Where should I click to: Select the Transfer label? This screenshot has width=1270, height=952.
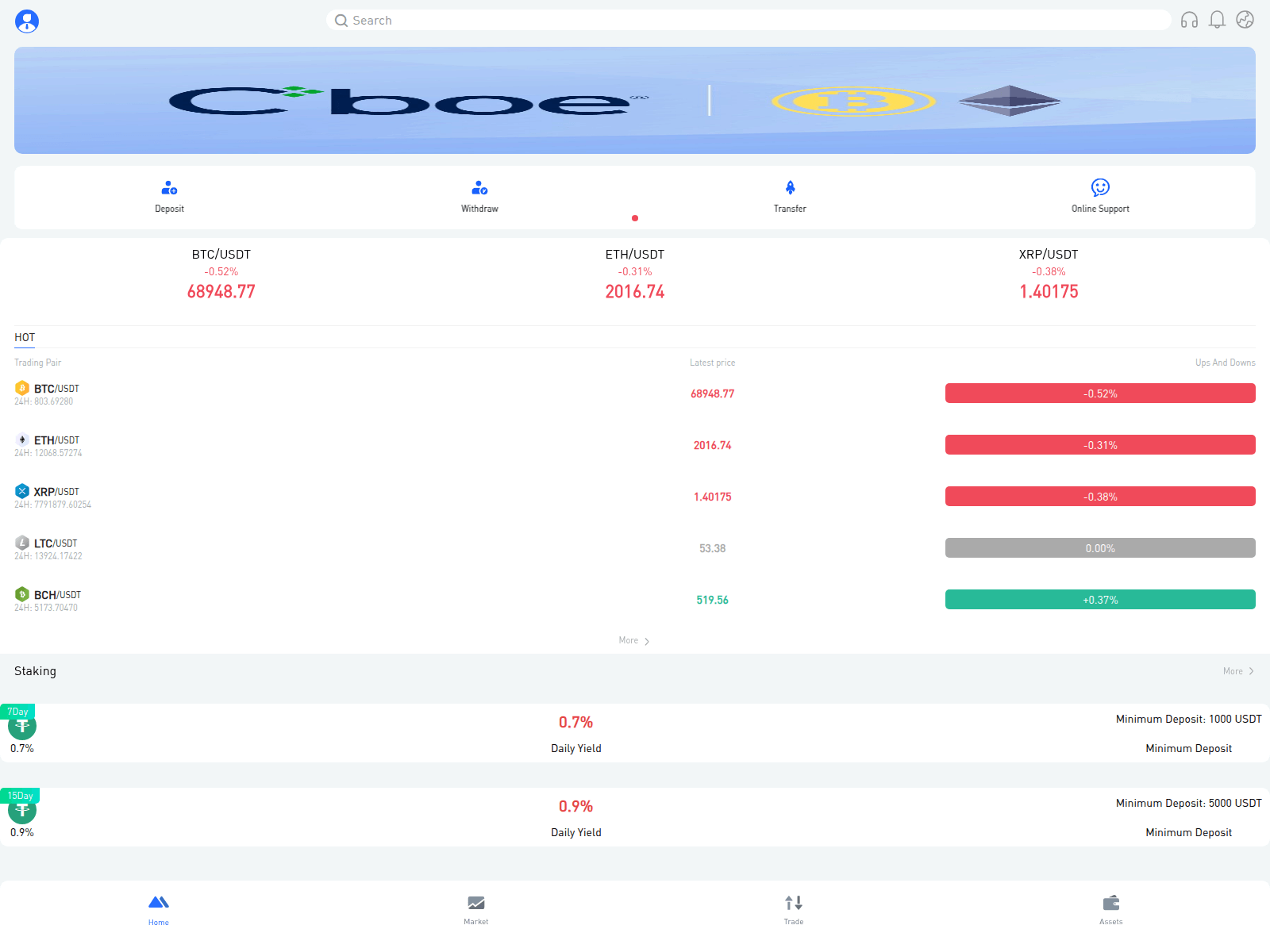[790, 209]
